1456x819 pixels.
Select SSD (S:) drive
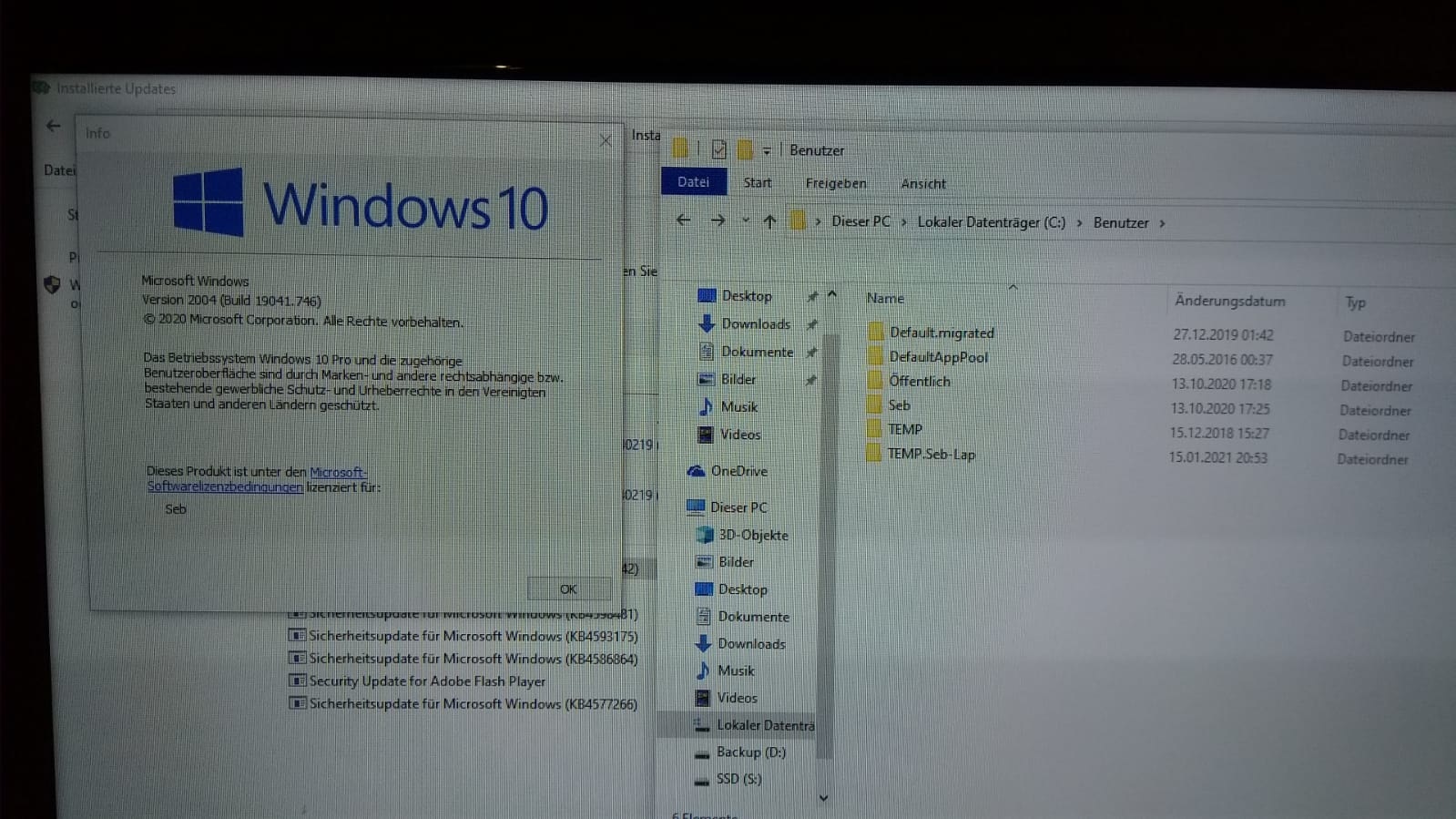[x=738, y=779]
